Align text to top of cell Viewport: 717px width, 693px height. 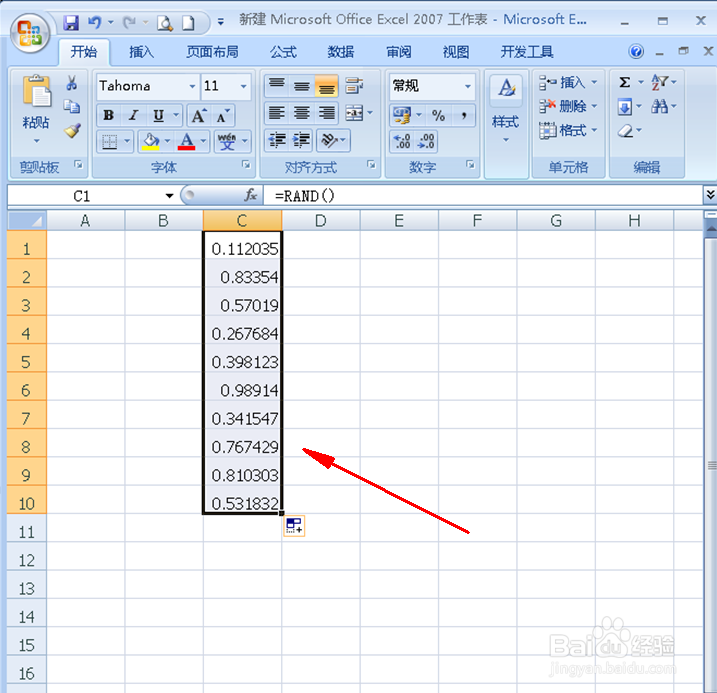pyautogui.click(x=276, y=85)
